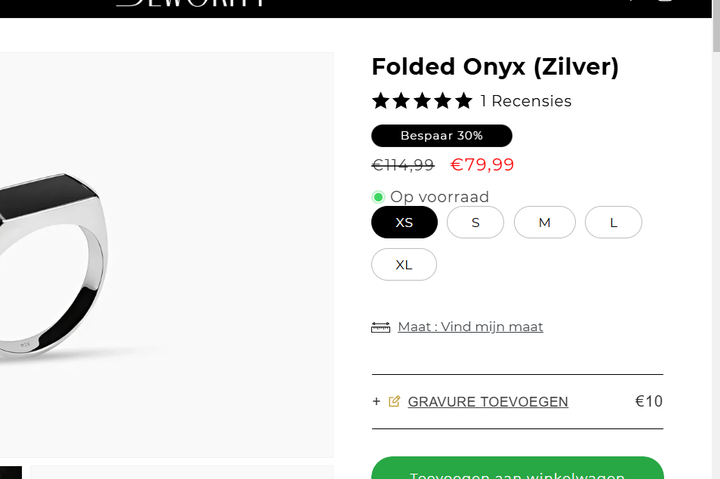Click the ruler size guide icon
720x479 pixels.
click(380, 327)
